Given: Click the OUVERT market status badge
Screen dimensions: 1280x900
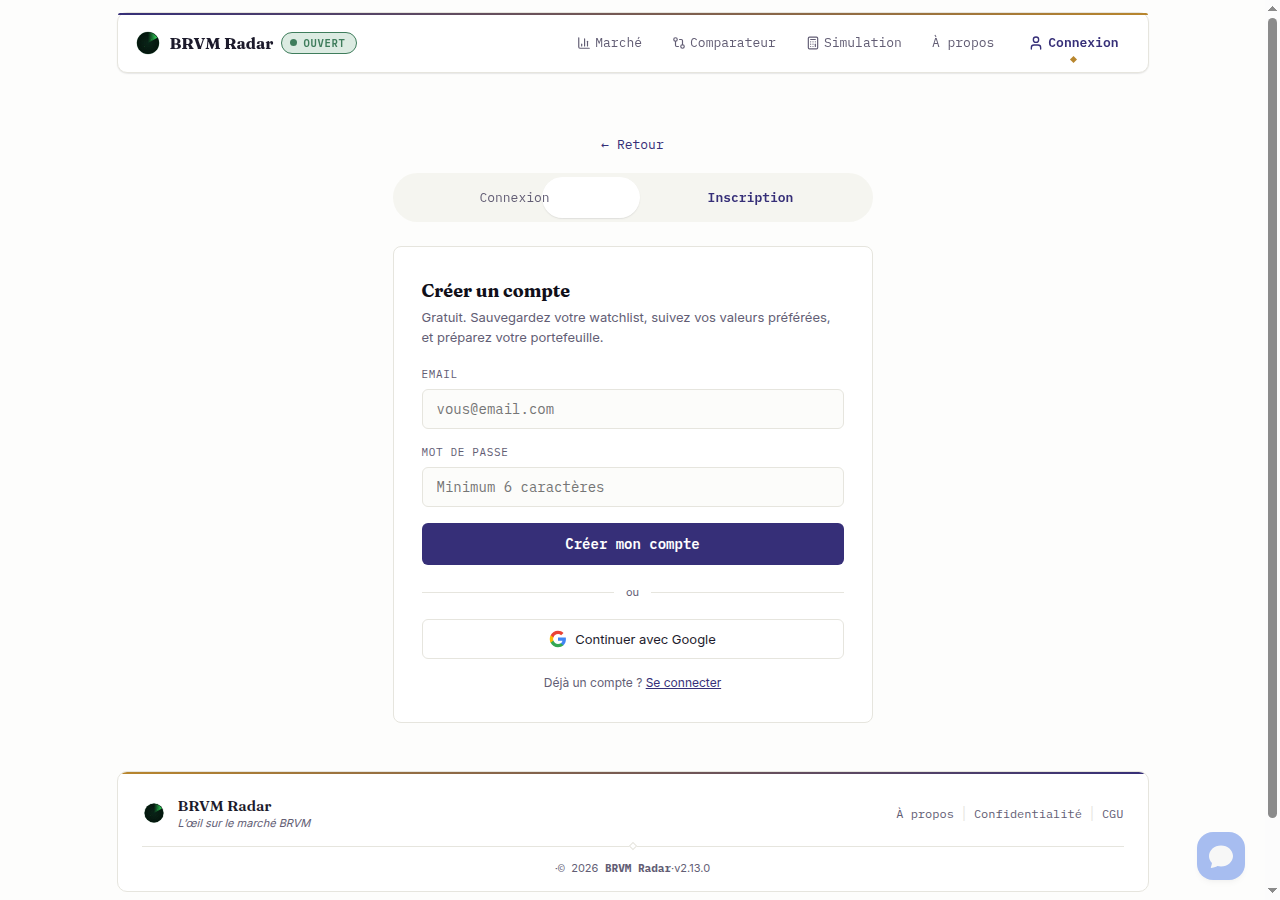Looking at the screenshot, I should point(319,43).
